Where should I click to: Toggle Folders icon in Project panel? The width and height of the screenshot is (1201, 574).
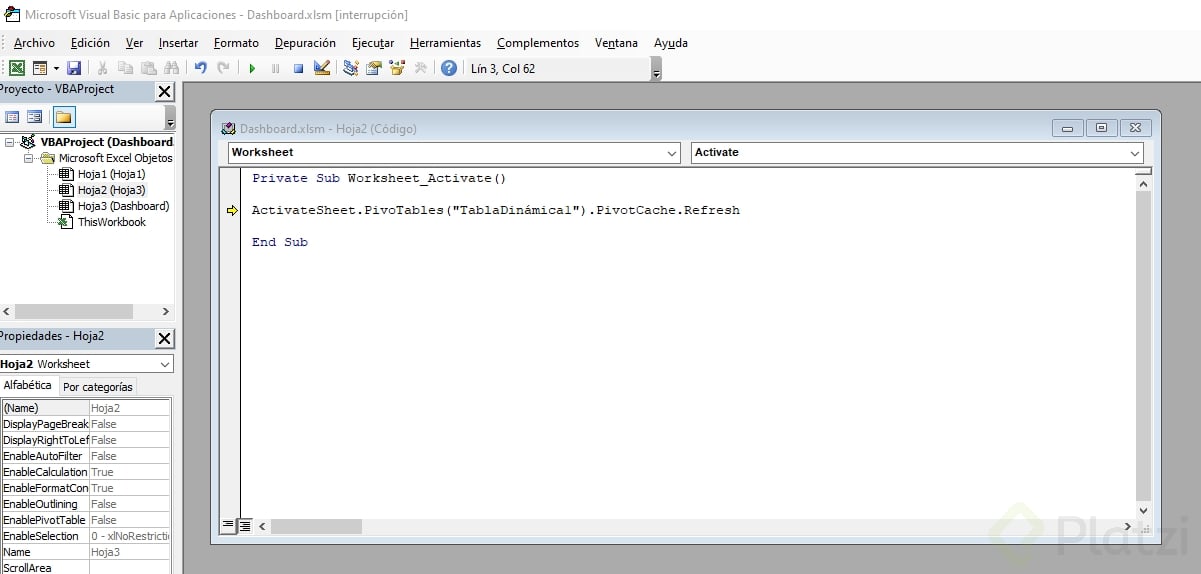(x=63, y=117)
